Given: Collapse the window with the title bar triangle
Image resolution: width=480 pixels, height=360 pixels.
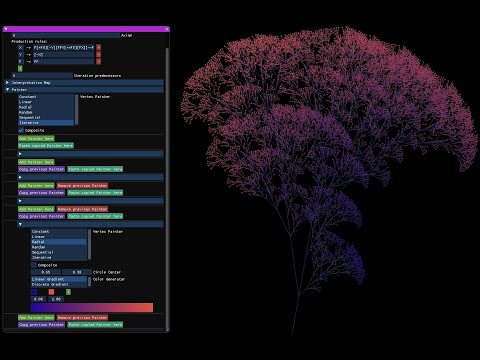Looking at the screenshot, I should [x=6, y=29].
